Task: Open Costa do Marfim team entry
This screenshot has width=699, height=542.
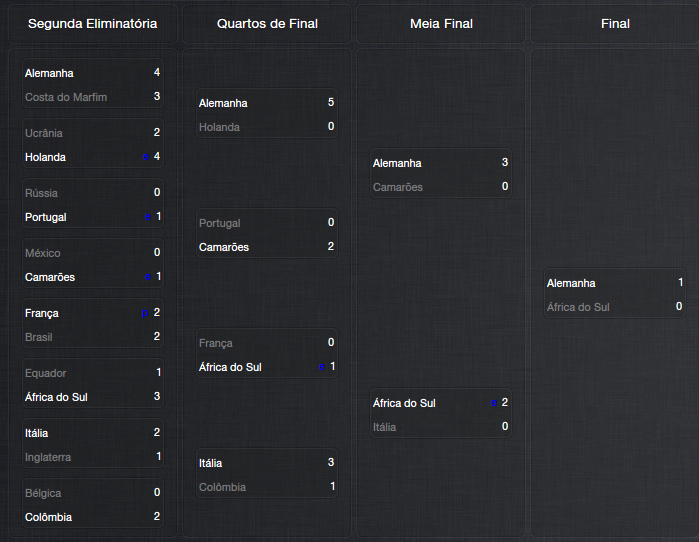Action: point(66,97)
